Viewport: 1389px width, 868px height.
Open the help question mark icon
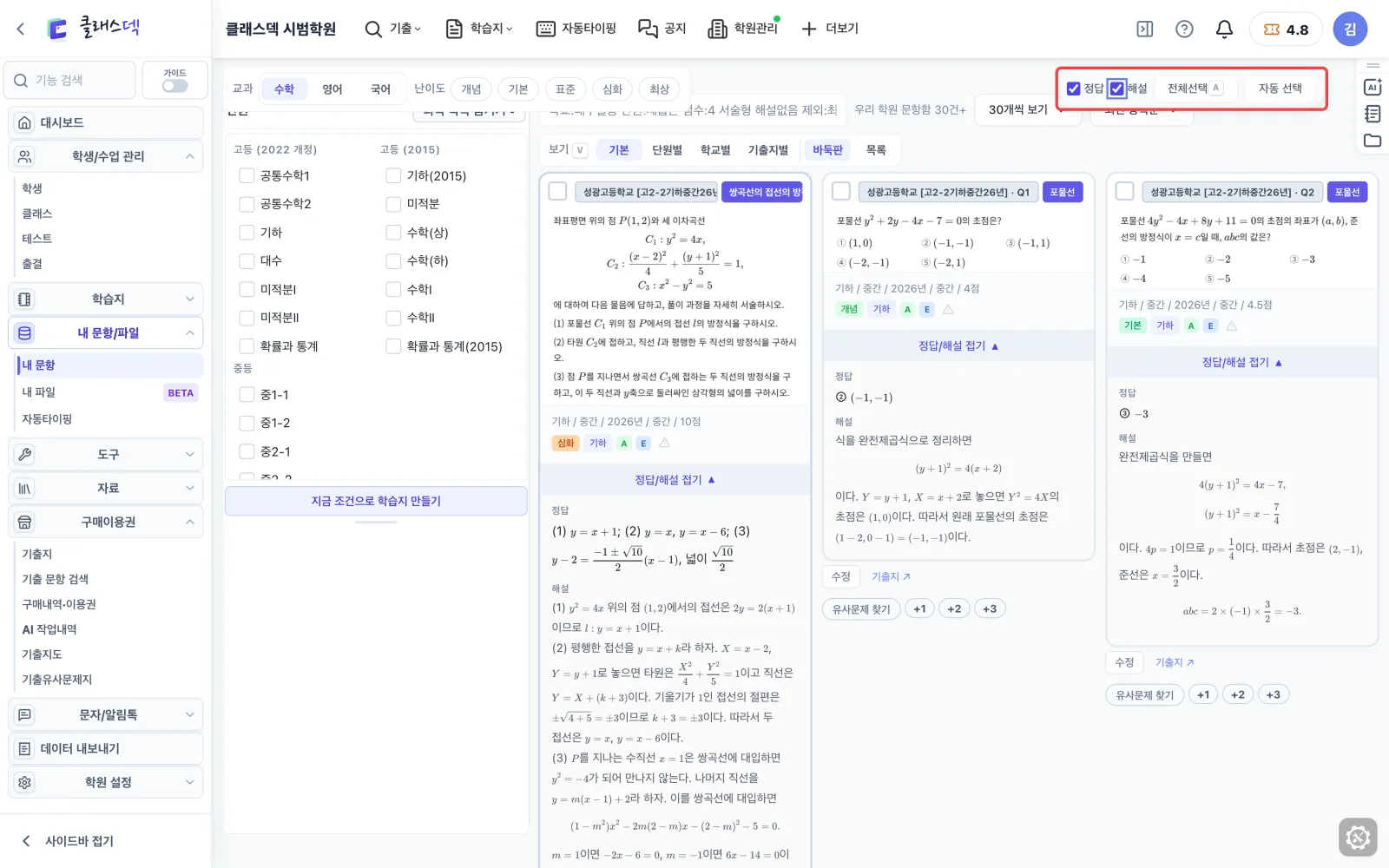[1184, 29]
